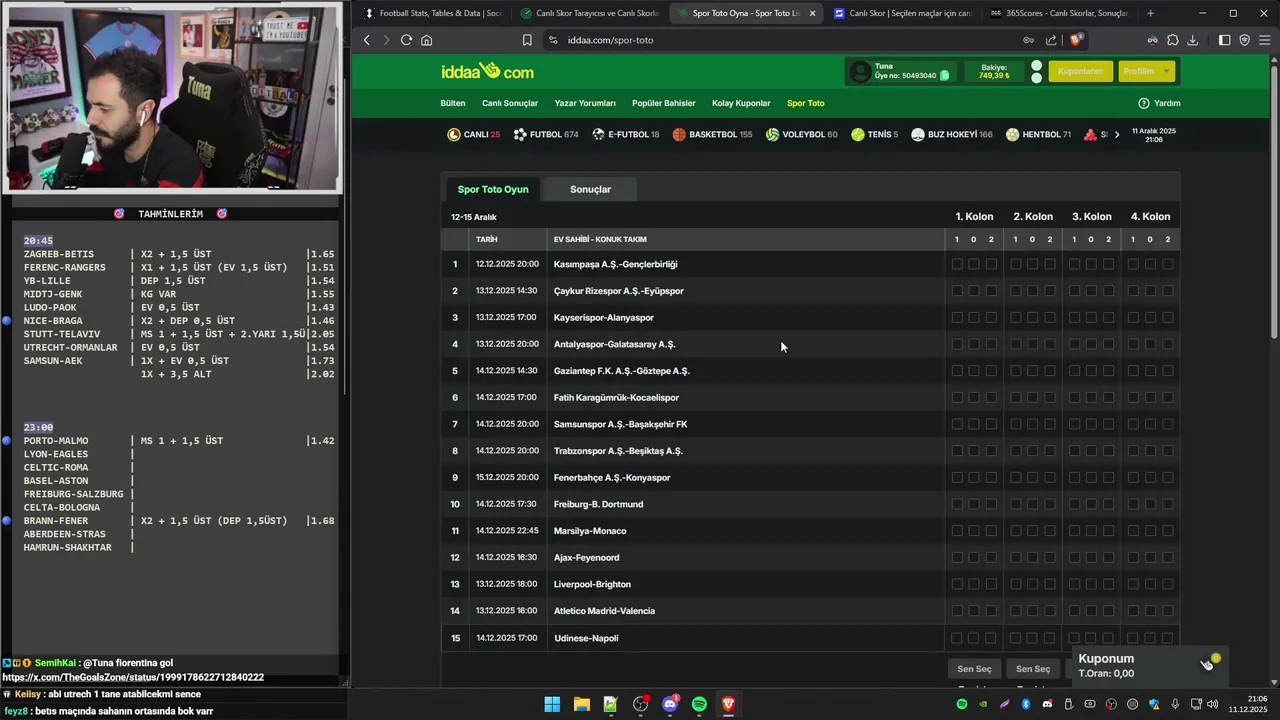1280x720 pixels.
Task: Check 2 in Kolon 1 for Kayserispor-Alanyaspor
Action: click(991, 317)
